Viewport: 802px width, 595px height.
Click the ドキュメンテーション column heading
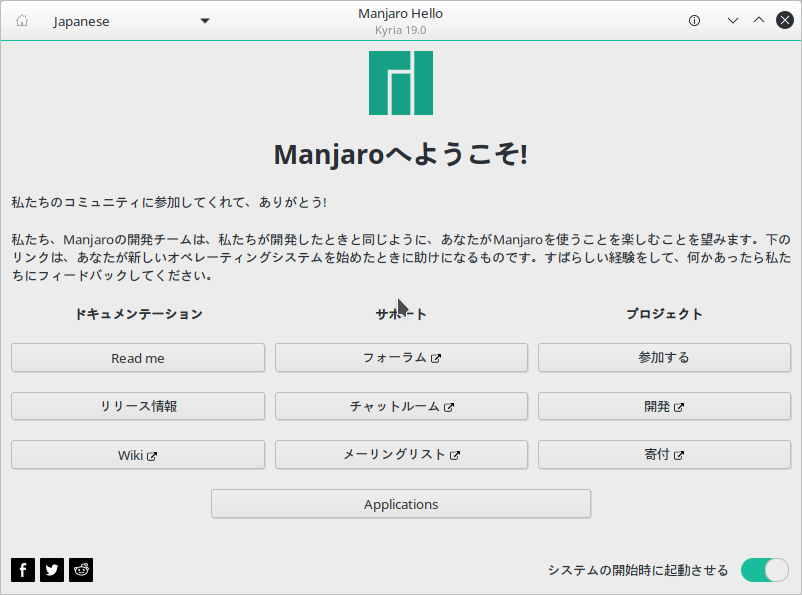[139, 314]
